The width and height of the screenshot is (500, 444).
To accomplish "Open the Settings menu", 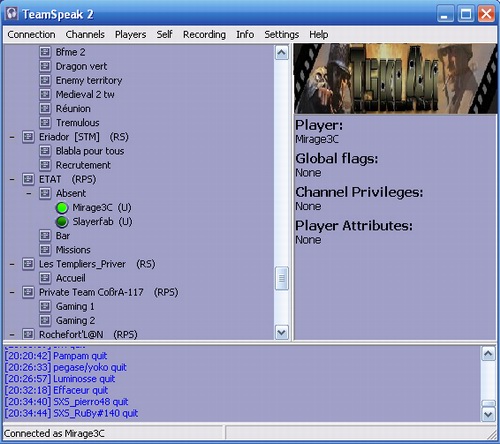I will (281, 34).
